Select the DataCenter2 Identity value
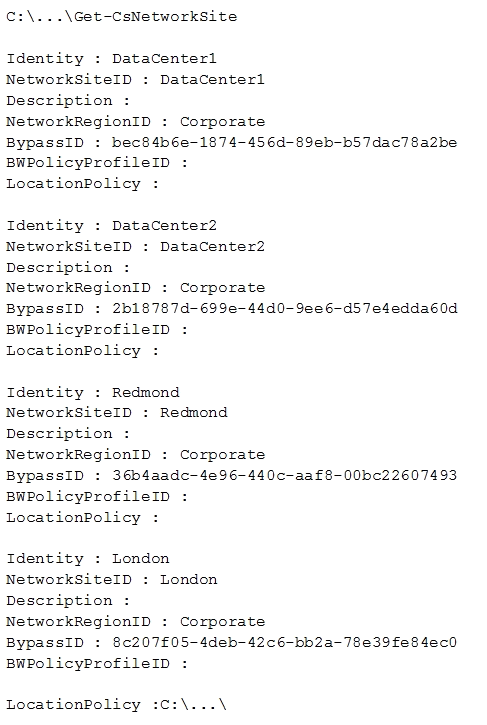The height and width of the screenshot is (725, 487). point(164,226)
